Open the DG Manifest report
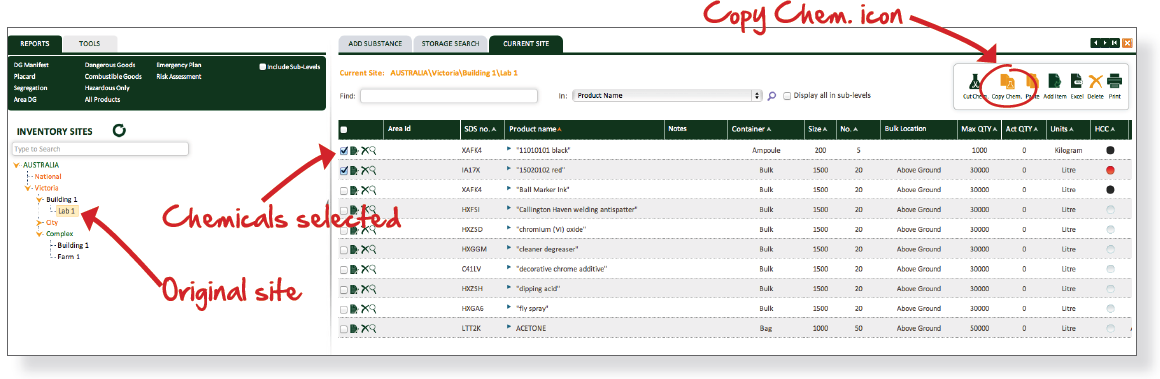Screen dimensions: 1160x379 [x=31, y=66]
